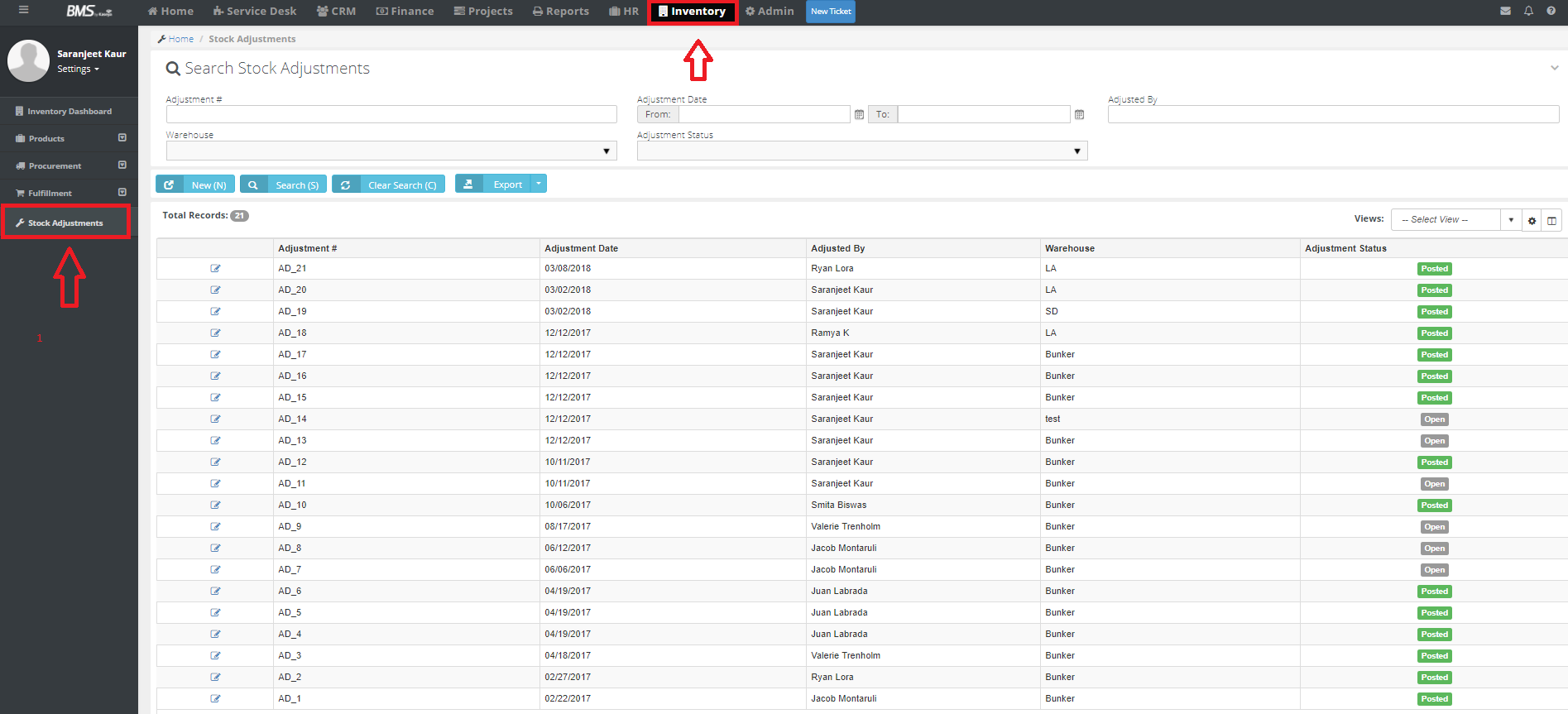Viewport: 1568px width, 714px height.
Task: Click the edit icon for AD_8
Action: click(215, 548)
